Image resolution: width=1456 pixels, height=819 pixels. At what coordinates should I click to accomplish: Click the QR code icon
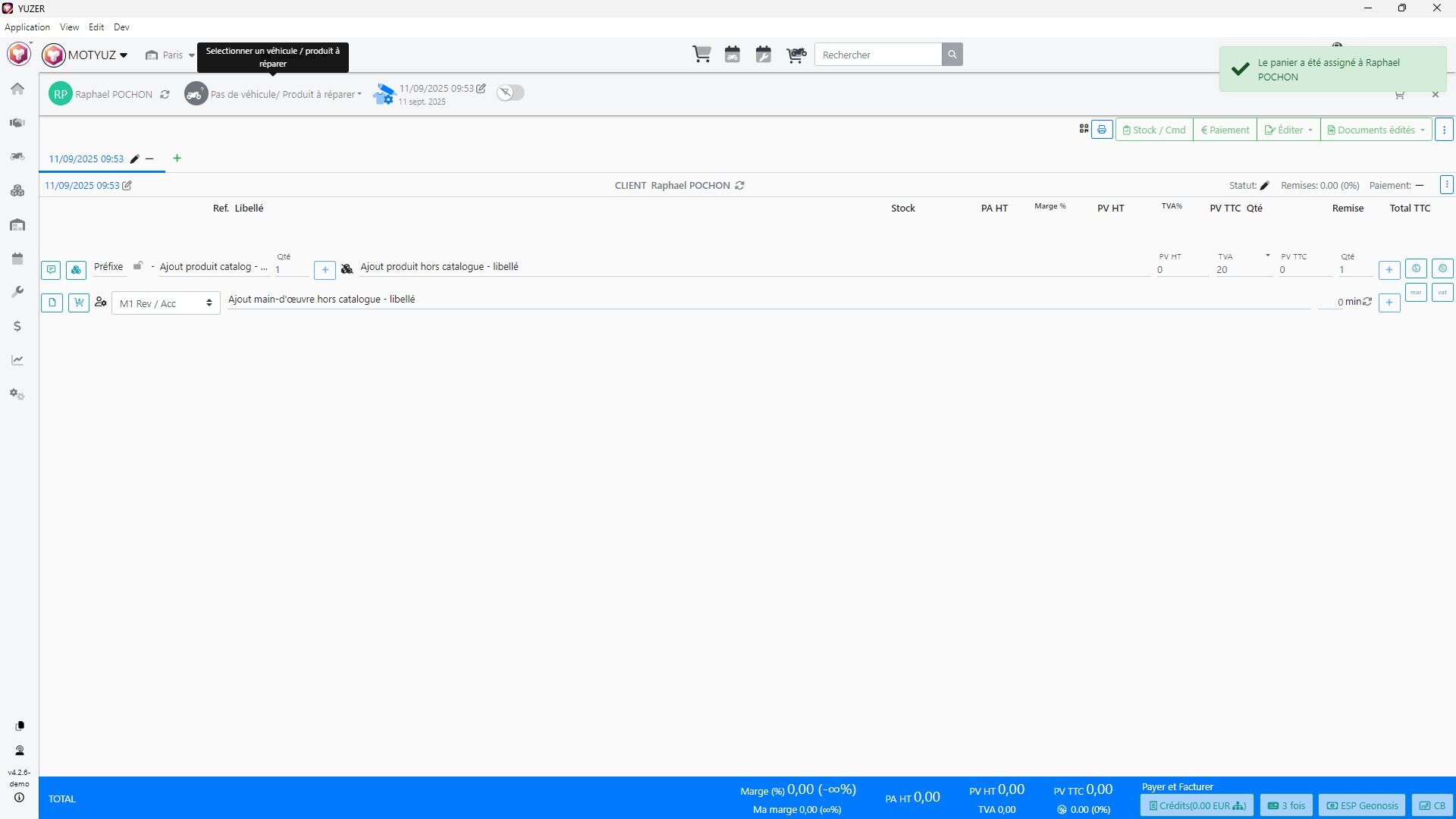coord(1084,129)
